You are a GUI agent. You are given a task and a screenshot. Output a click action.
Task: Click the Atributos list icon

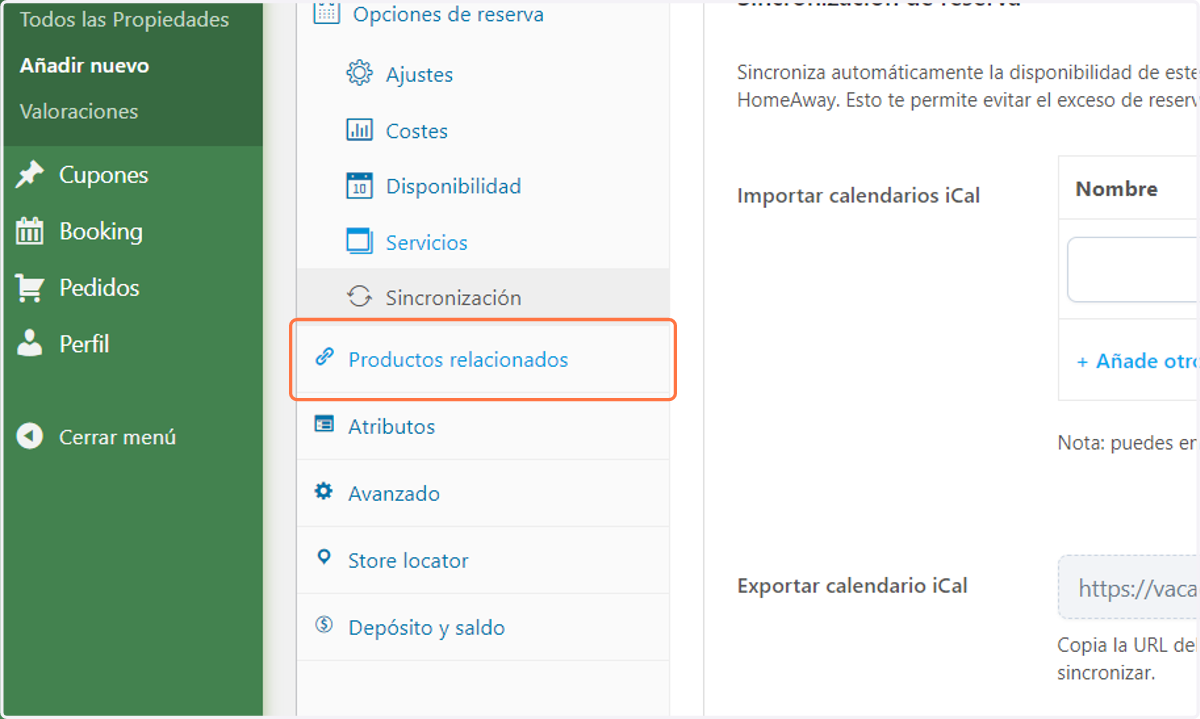pyautogui.click(x=323, y=424)
